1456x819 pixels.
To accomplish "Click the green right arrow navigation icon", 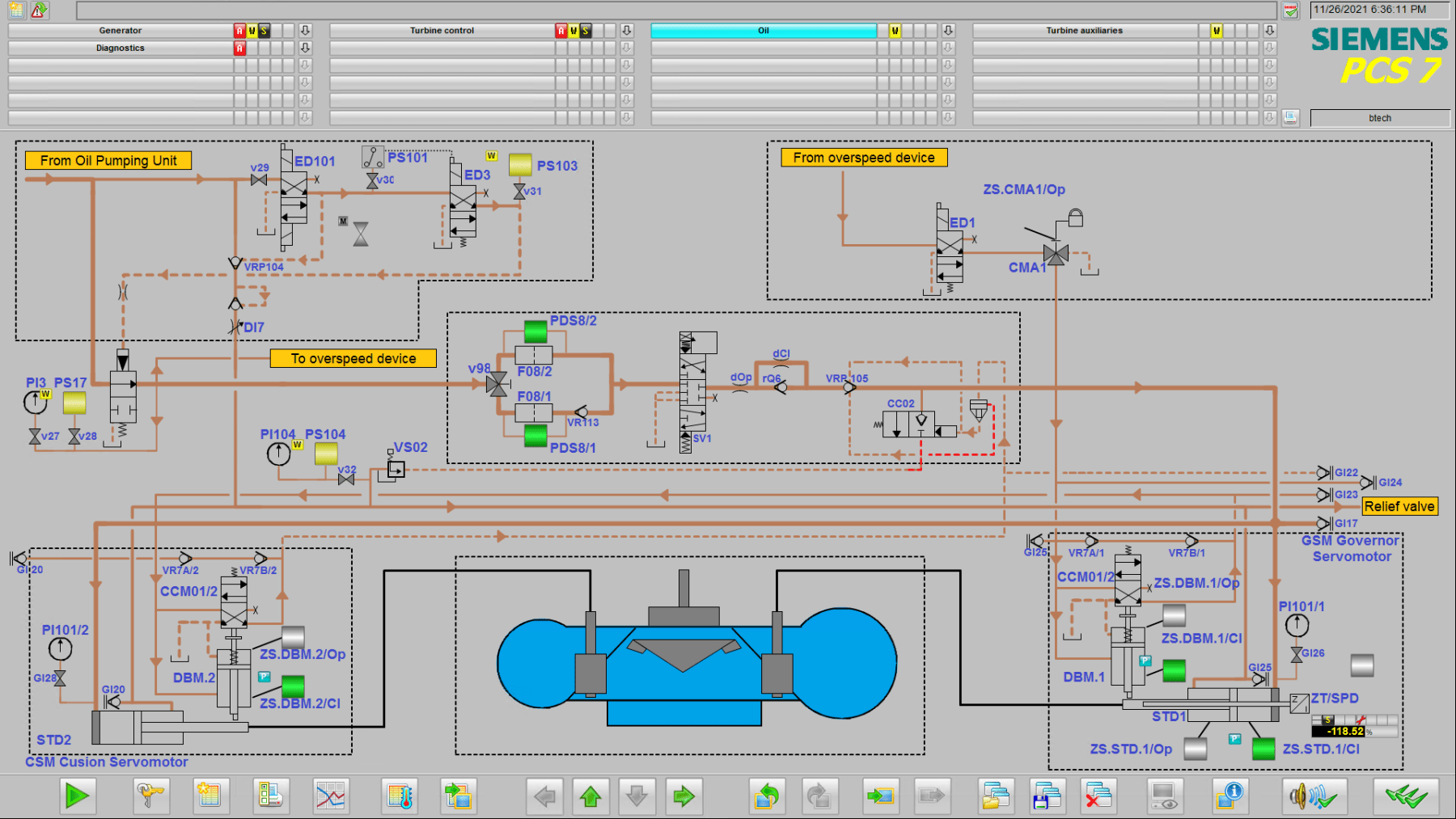I will tap(684, 796).
